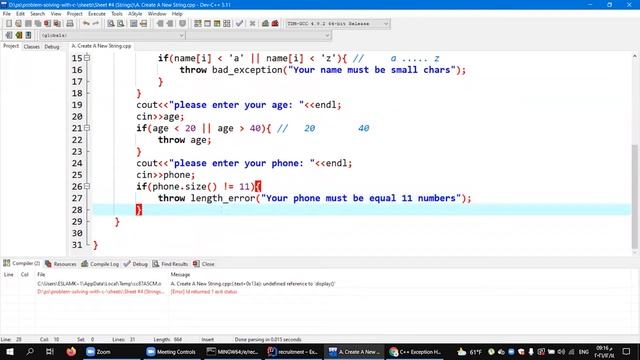Open the Tools menu

[x=117, y=13]
